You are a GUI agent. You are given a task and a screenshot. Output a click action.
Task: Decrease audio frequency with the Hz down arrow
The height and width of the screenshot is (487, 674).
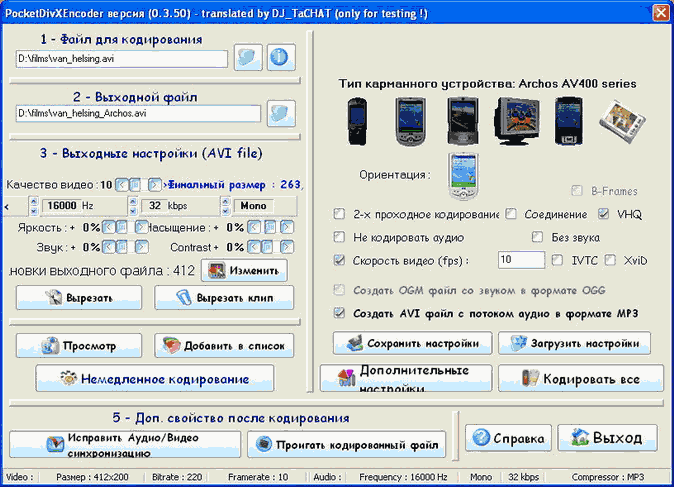coord(34,211)
